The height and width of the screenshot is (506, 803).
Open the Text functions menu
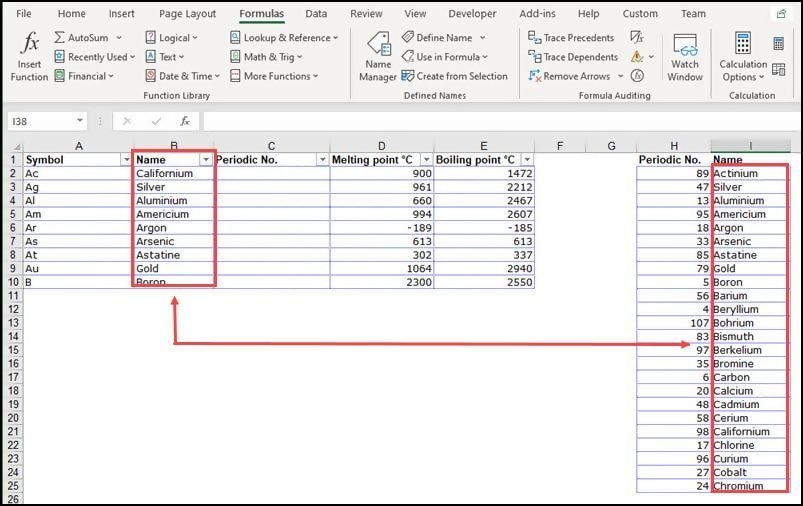click(165, 57)
